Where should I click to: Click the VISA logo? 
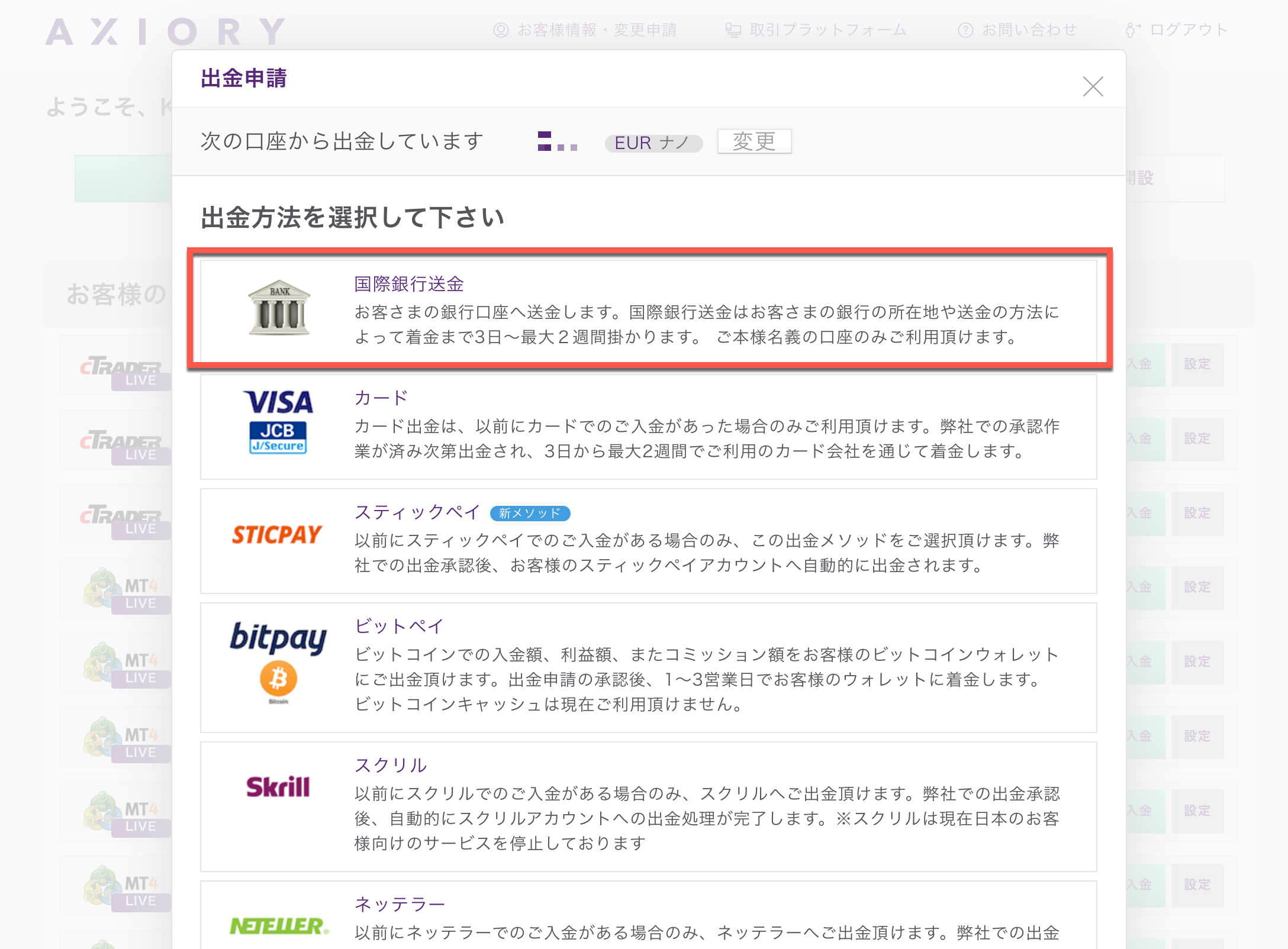click(278, 402)
